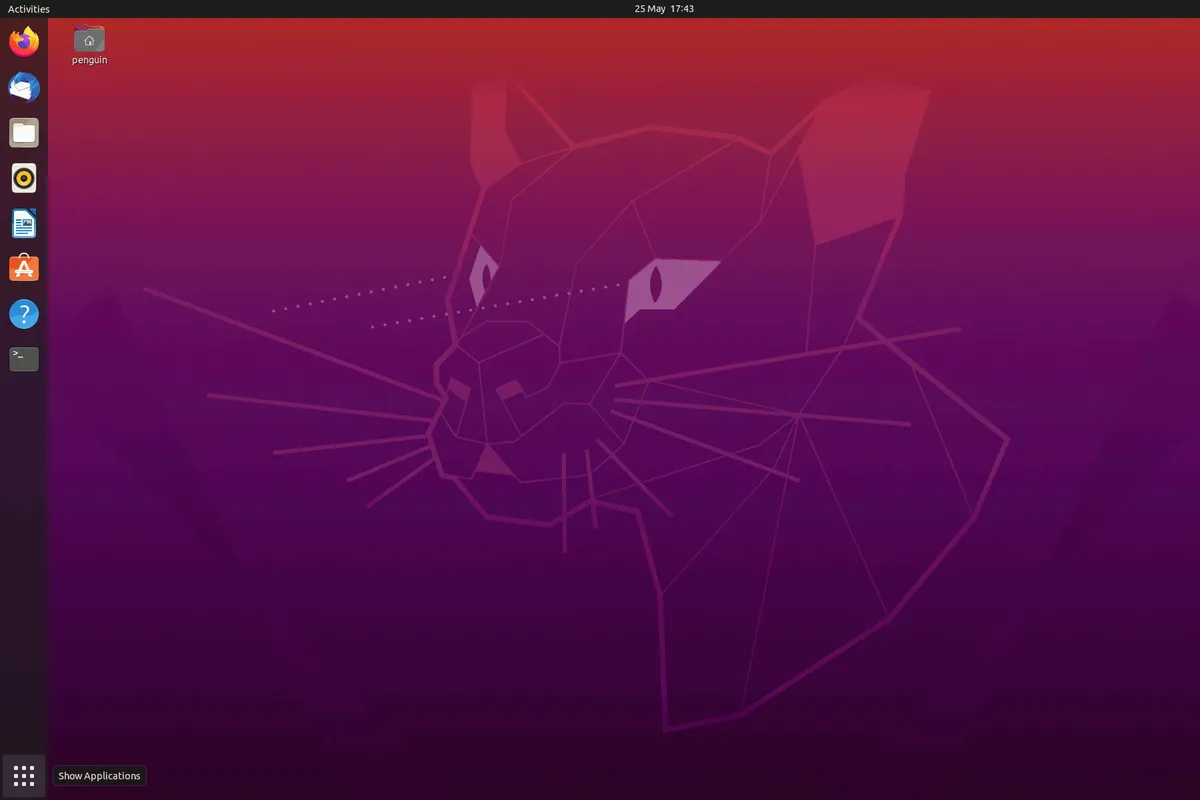Open LibreOffice Writer from the dock
Viewport: 1200px width, 800px height.
pos(24,224)
